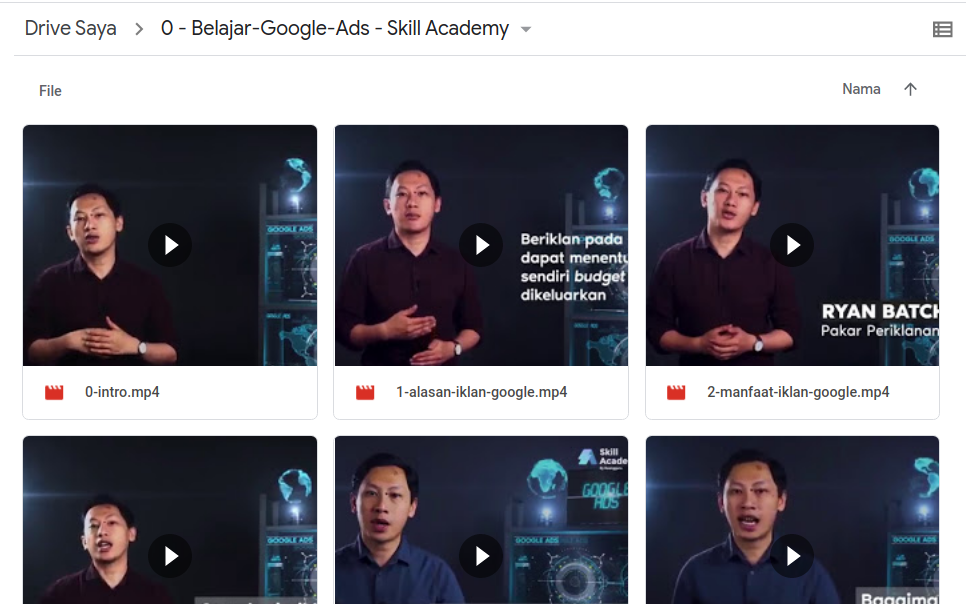Switch to list layout view icon
This screenshot has height=604, width=966.
pyautogui.click(x=942, y=29)
